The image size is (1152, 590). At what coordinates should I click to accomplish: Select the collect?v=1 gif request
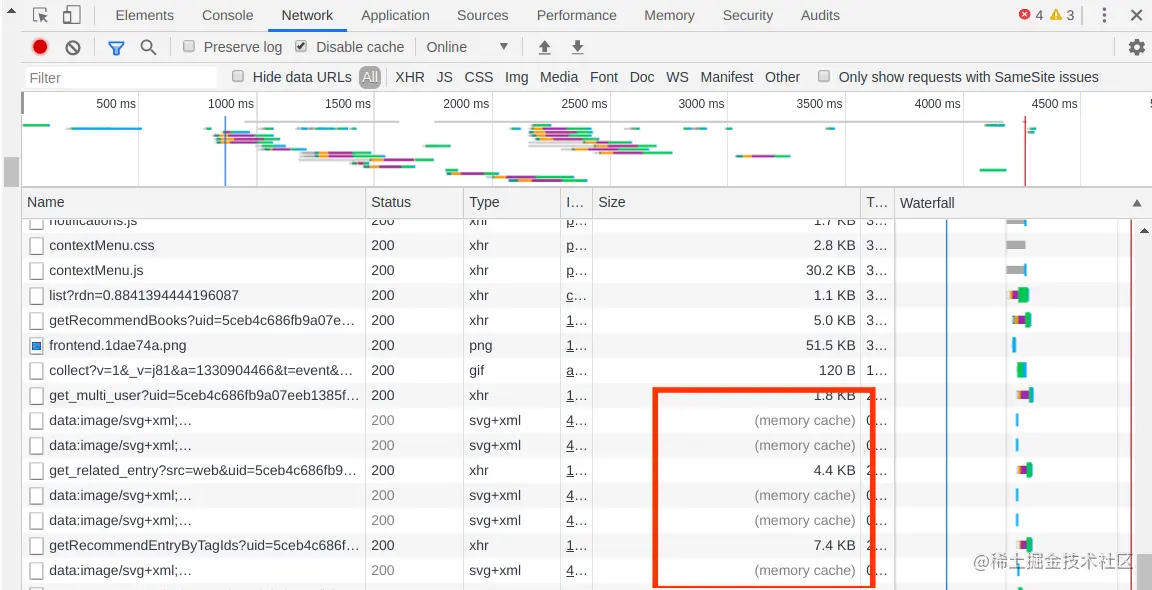click(x=456, y=370)
